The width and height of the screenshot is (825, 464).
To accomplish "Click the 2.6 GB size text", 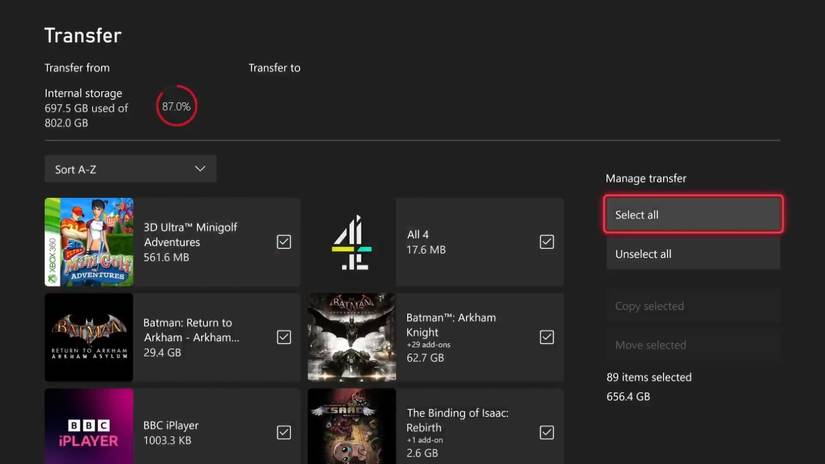I will (422, 453).
